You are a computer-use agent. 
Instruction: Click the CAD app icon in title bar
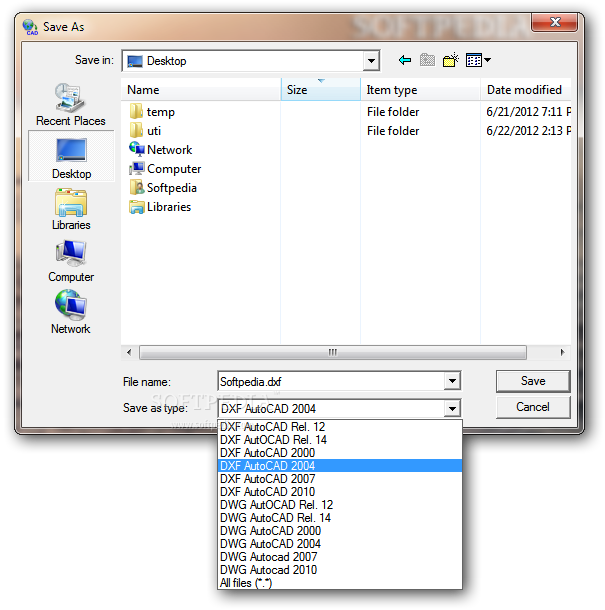point(30,27)
